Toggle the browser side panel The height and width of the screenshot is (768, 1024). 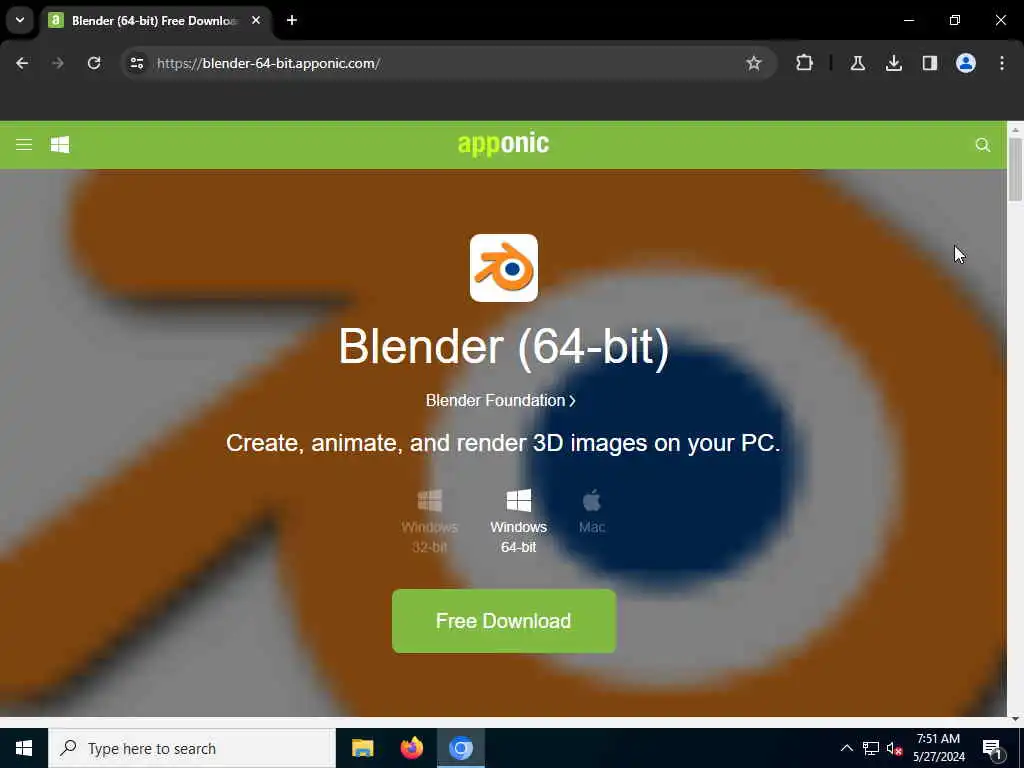point(929,63)
